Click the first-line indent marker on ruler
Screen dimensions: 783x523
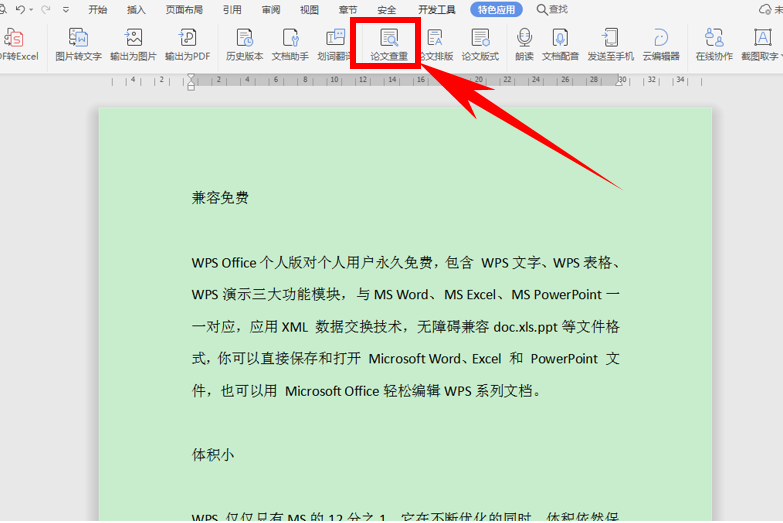pyautogui.click(x=191, y=77)
